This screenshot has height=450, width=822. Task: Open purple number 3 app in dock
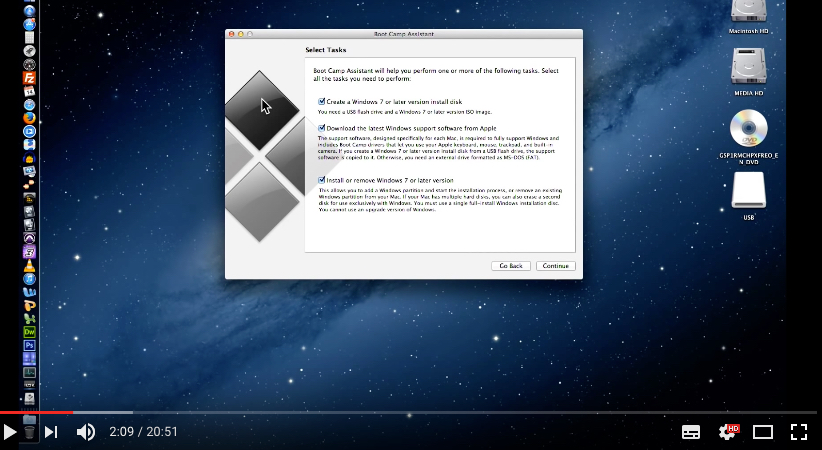(x=29, y=252)
